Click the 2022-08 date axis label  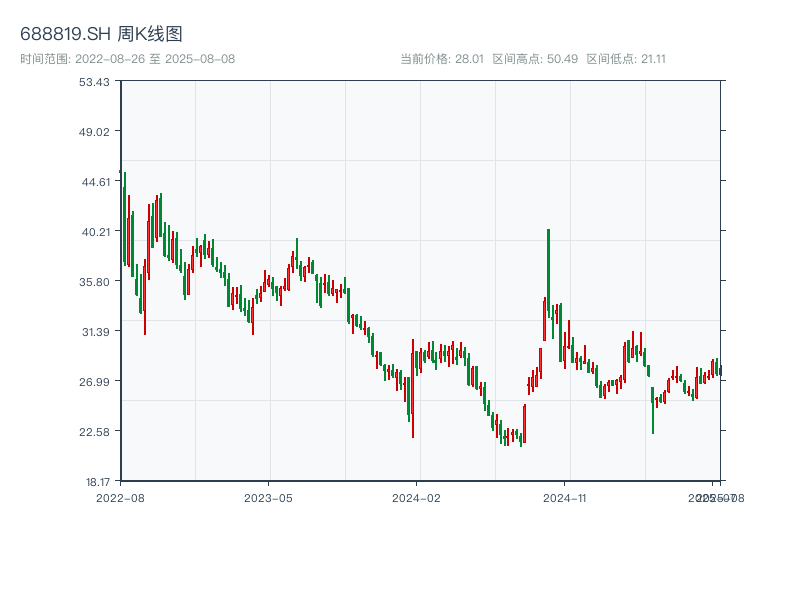[x=120, y=497]
